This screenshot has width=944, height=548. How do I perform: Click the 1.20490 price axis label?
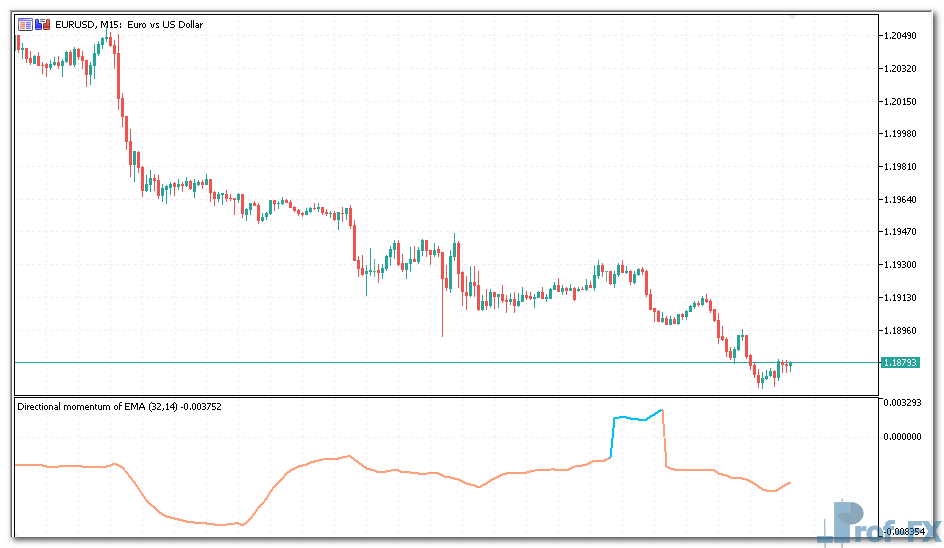pyautogui.click(x=900, y=36)
